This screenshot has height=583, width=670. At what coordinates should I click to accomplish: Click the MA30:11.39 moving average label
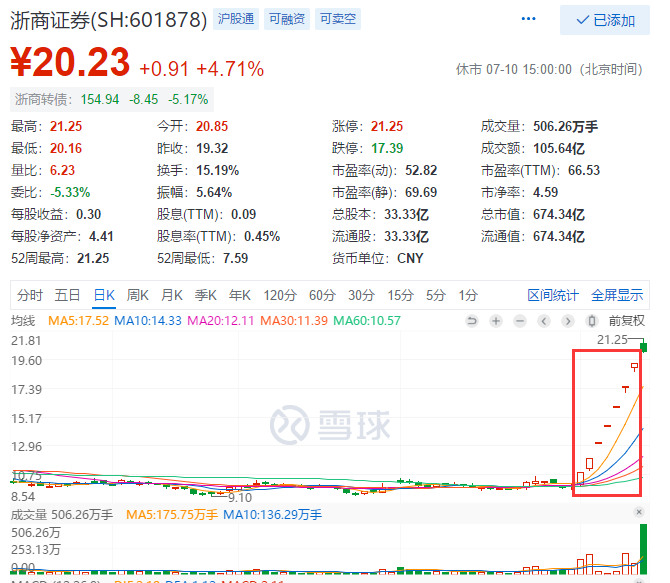[x=294, y=321]
